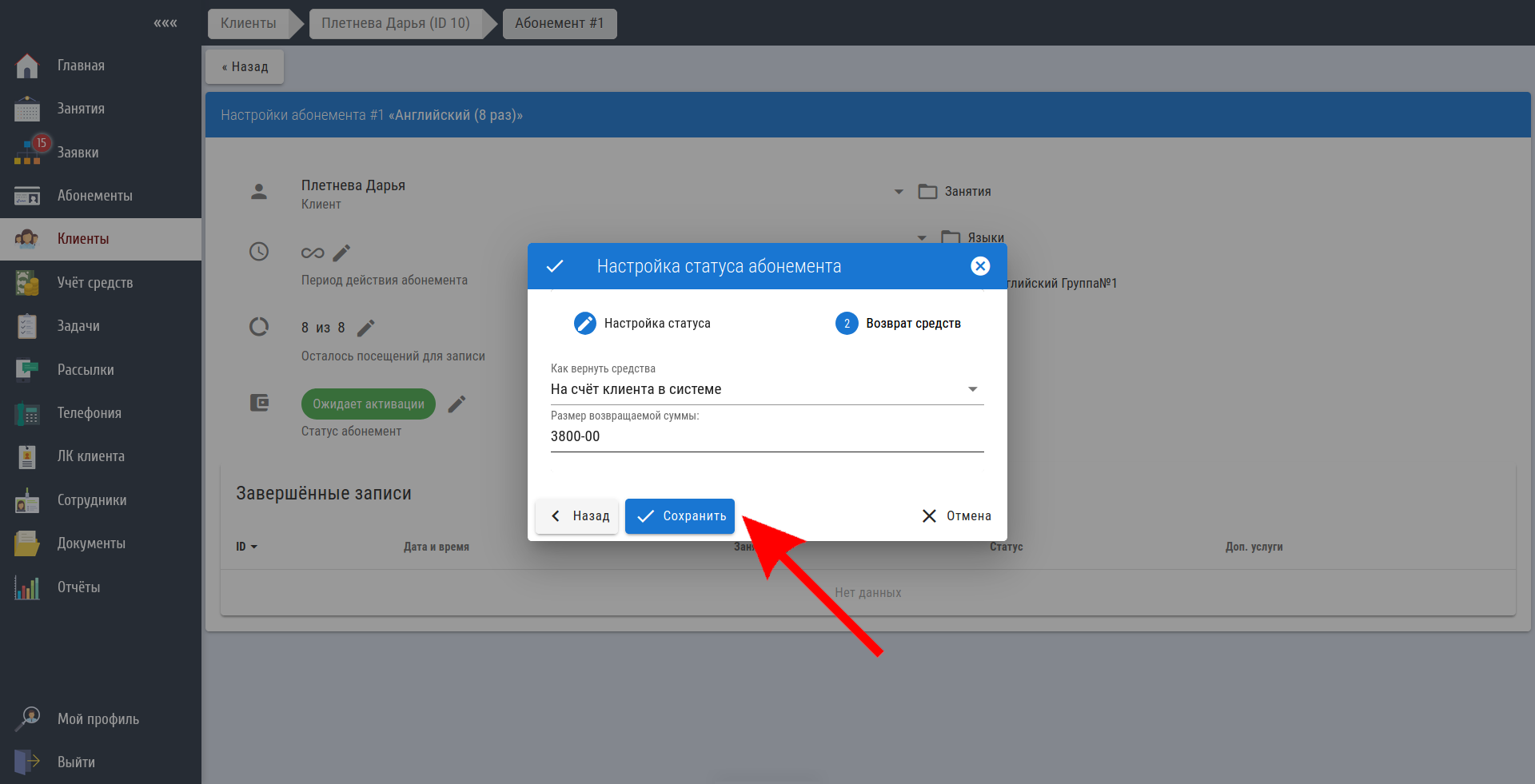Screen dimensions: 1535x784
Task: Open Заявки icon with the 15 badge
Action: 29,152
